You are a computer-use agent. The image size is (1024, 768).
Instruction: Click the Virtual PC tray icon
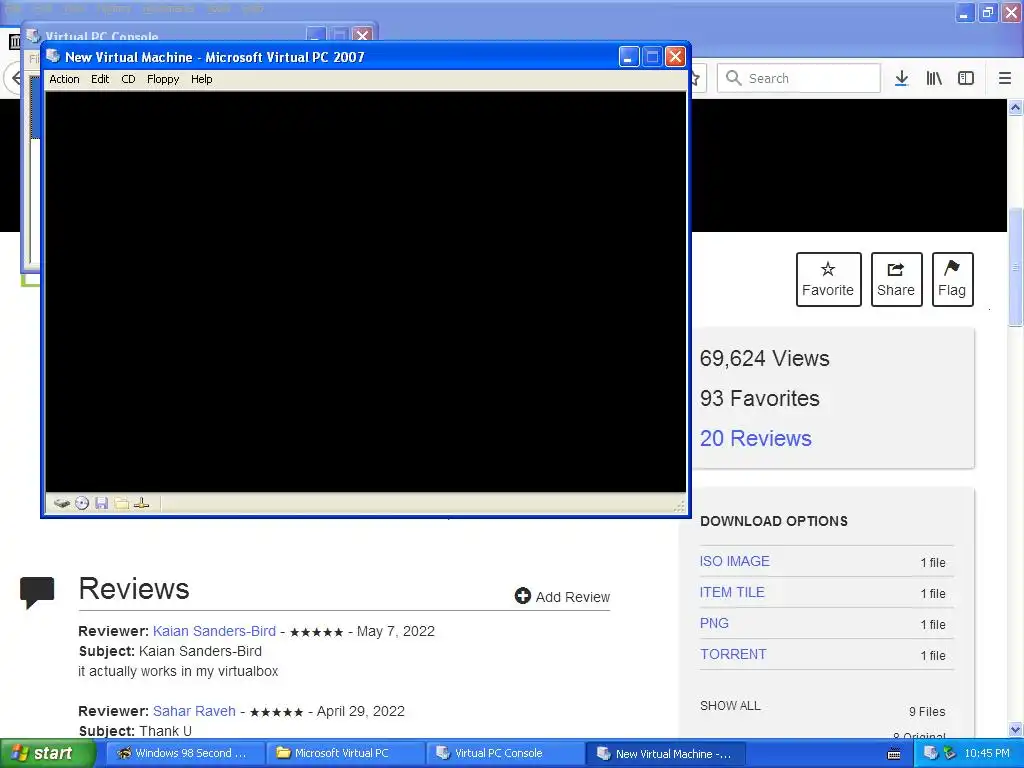click(x=931, y=753)
